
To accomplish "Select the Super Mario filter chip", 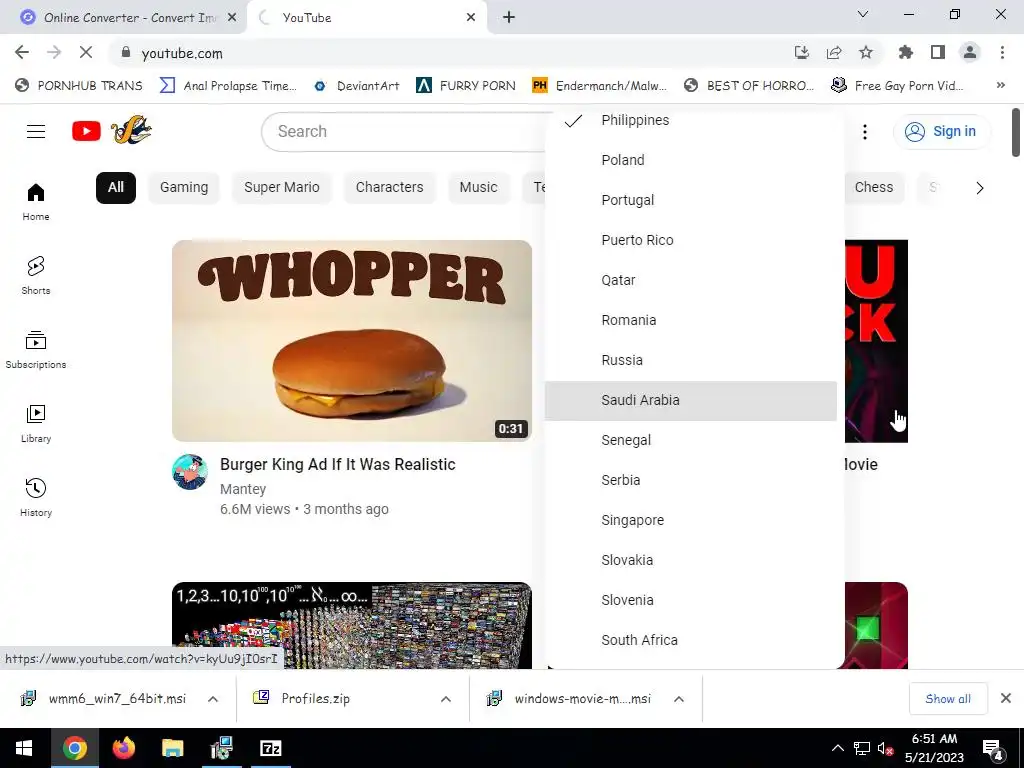I will (281, 188).
